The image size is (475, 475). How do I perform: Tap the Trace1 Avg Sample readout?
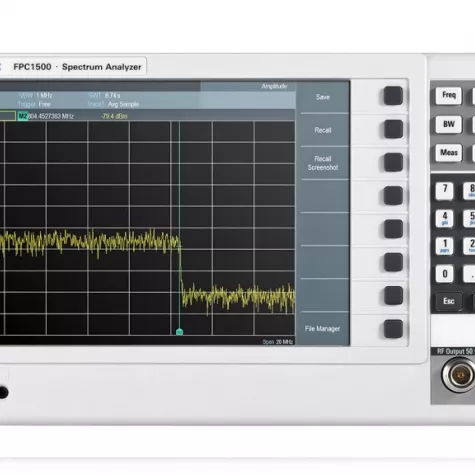[x=113, y=104]
